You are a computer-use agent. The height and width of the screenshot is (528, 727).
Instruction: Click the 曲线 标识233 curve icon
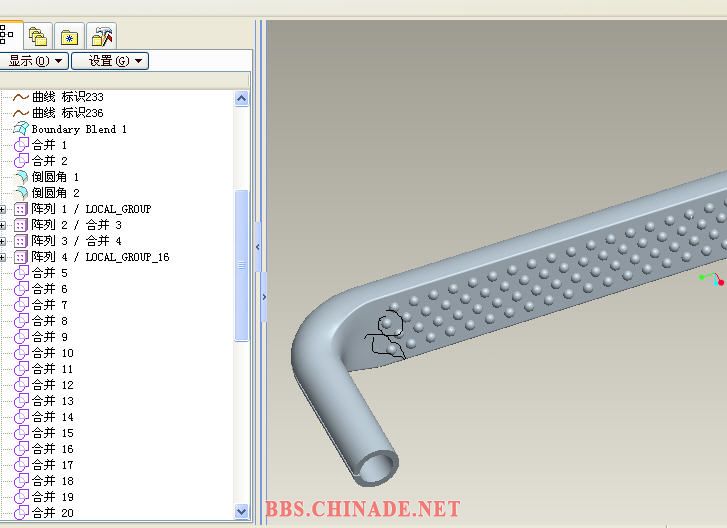tap(21, 97)
